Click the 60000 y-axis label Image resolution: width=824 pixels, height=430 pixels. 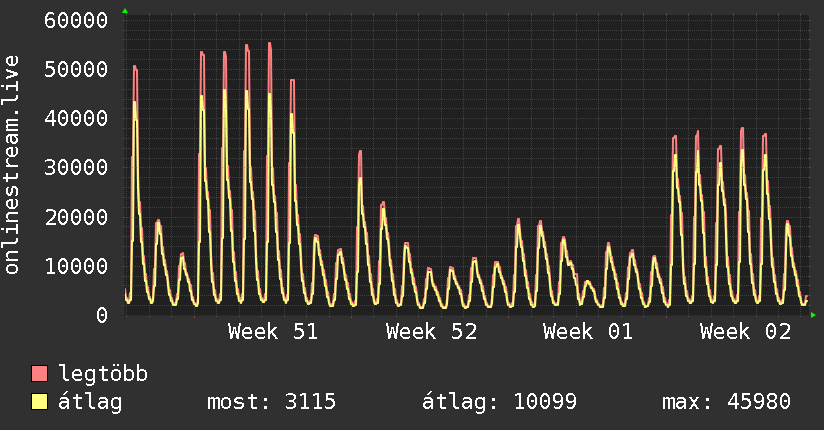[76, 21]
